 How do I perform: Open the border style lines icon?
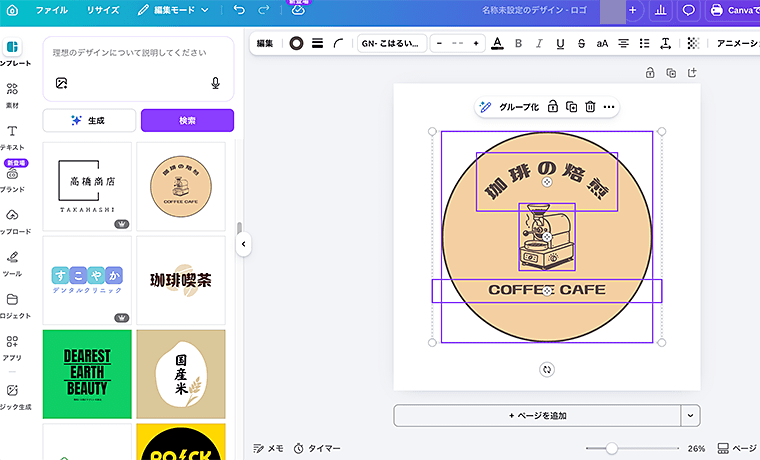[317, 44]
